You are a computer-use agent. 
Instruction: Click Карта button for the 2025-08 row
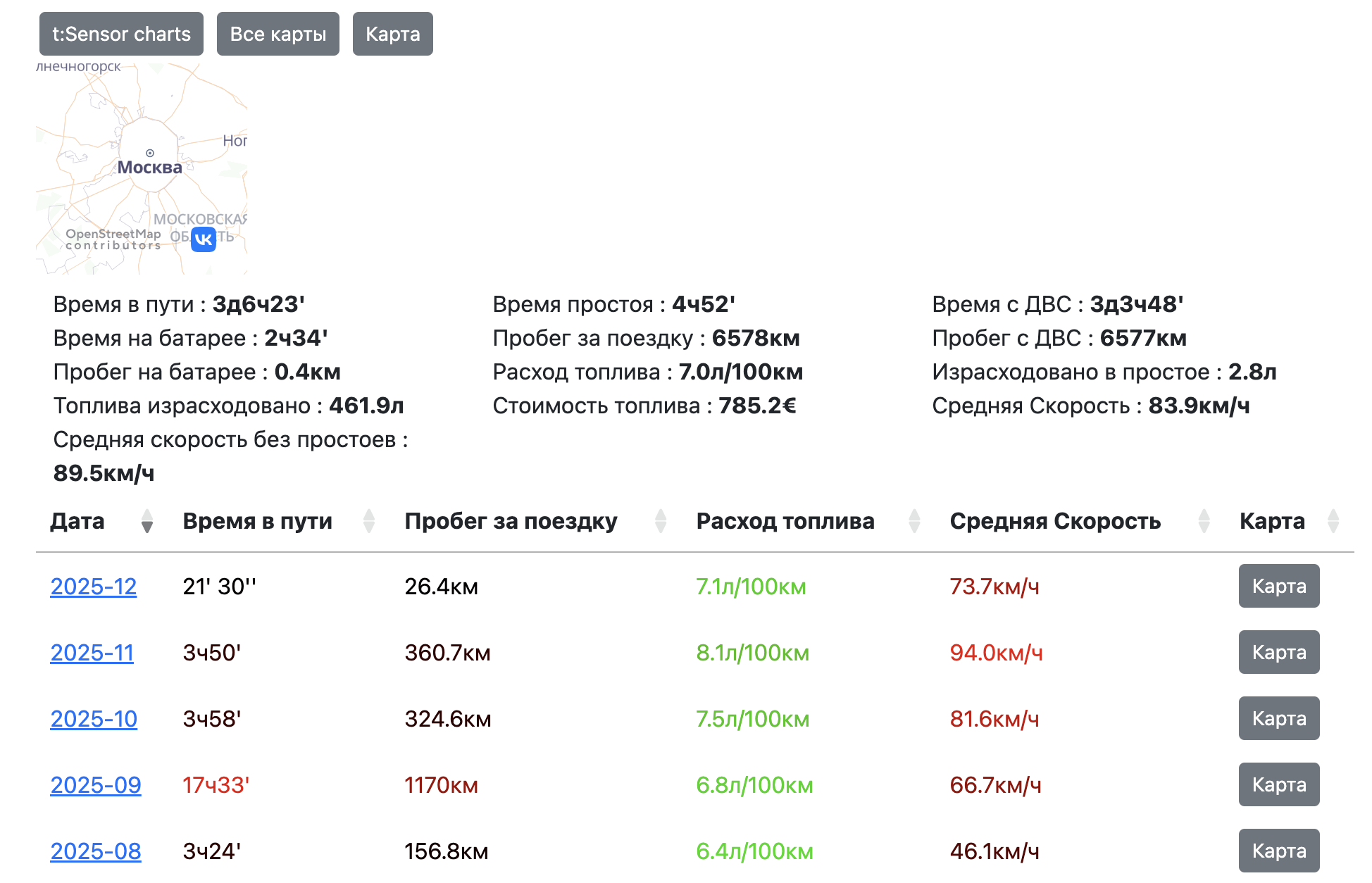1278,851
